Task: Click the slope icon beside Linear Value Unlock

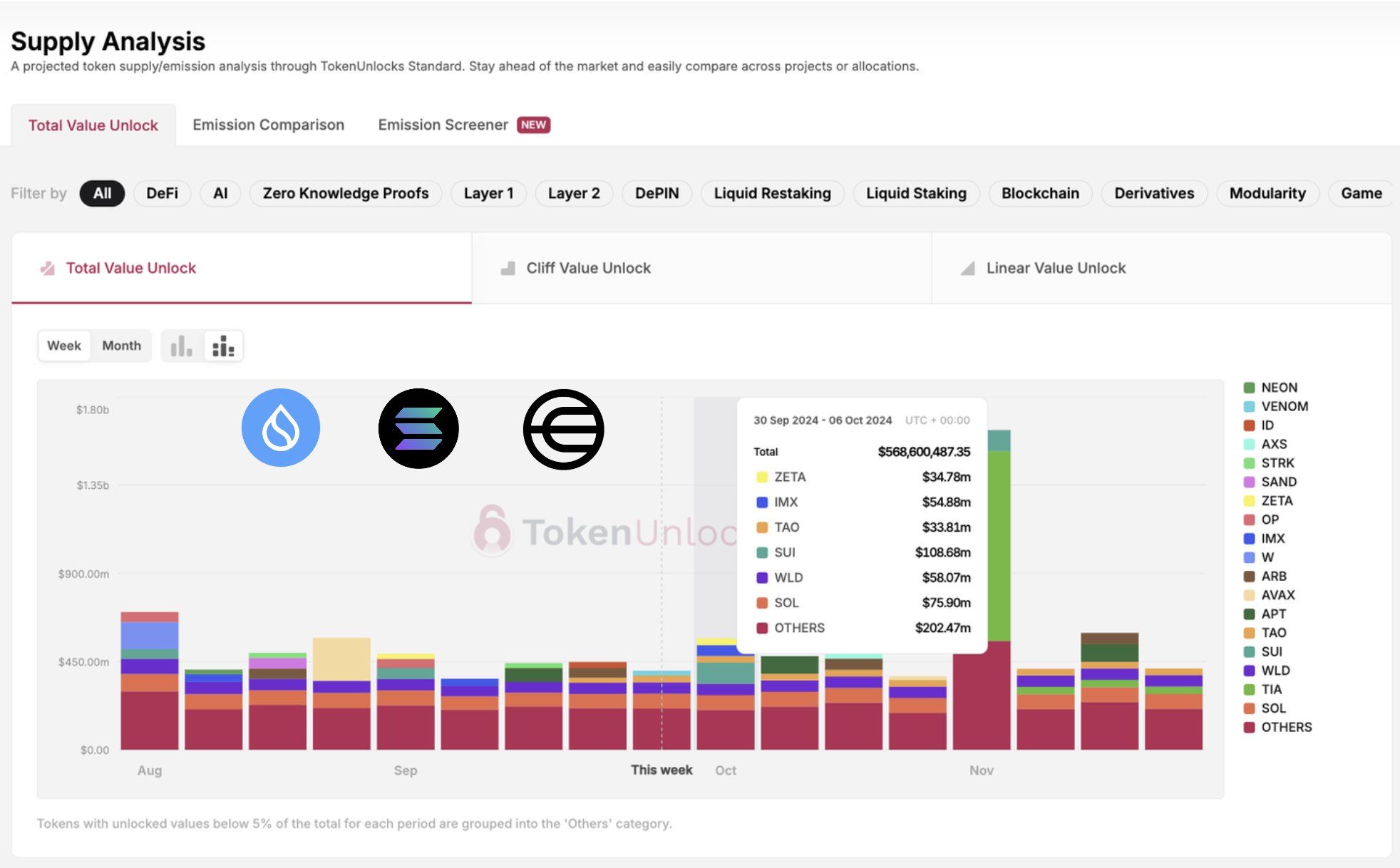Action: tap(967, 268)
